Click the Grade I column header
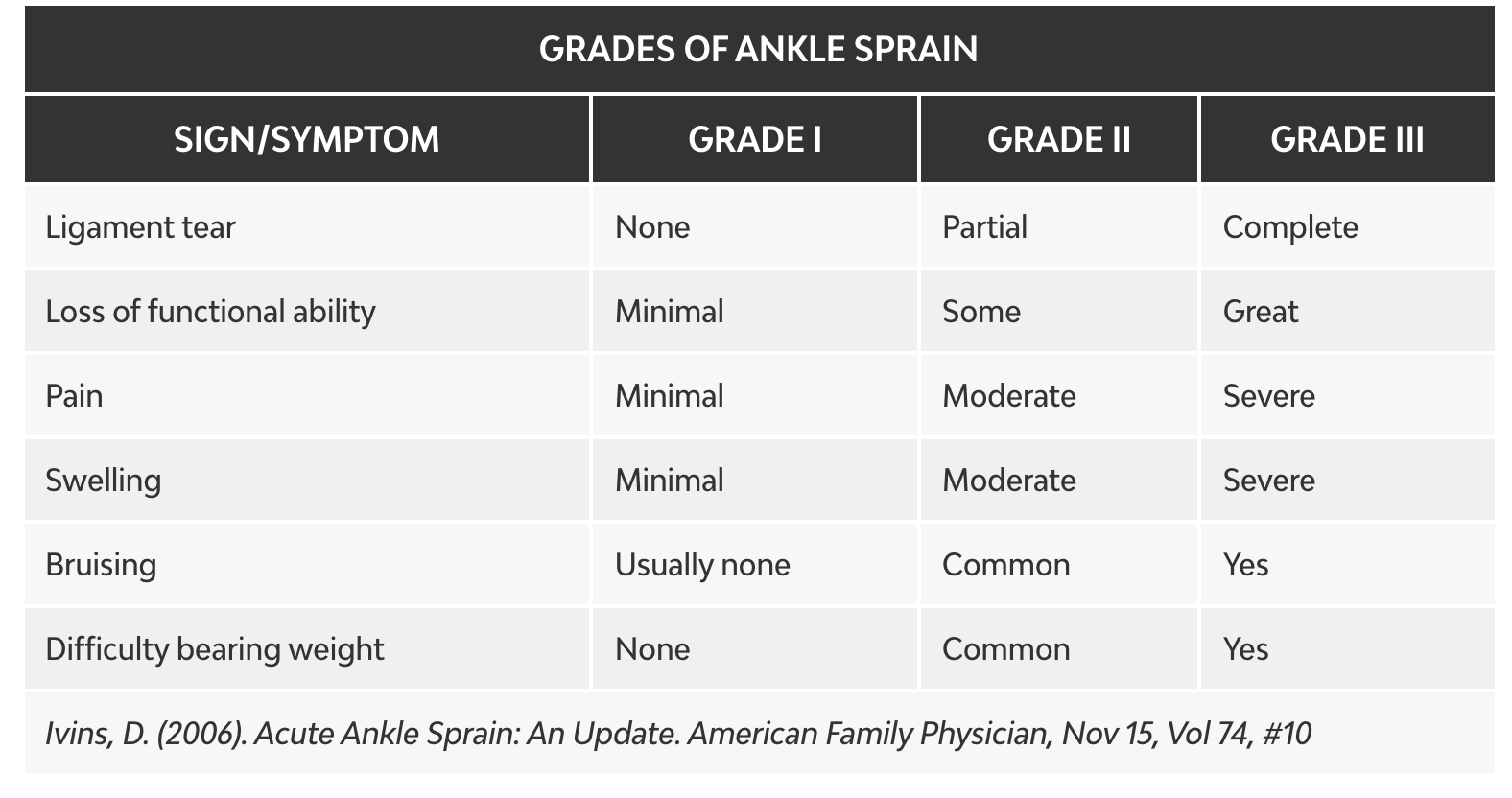 pyautogui.click(x=755, y=139)
